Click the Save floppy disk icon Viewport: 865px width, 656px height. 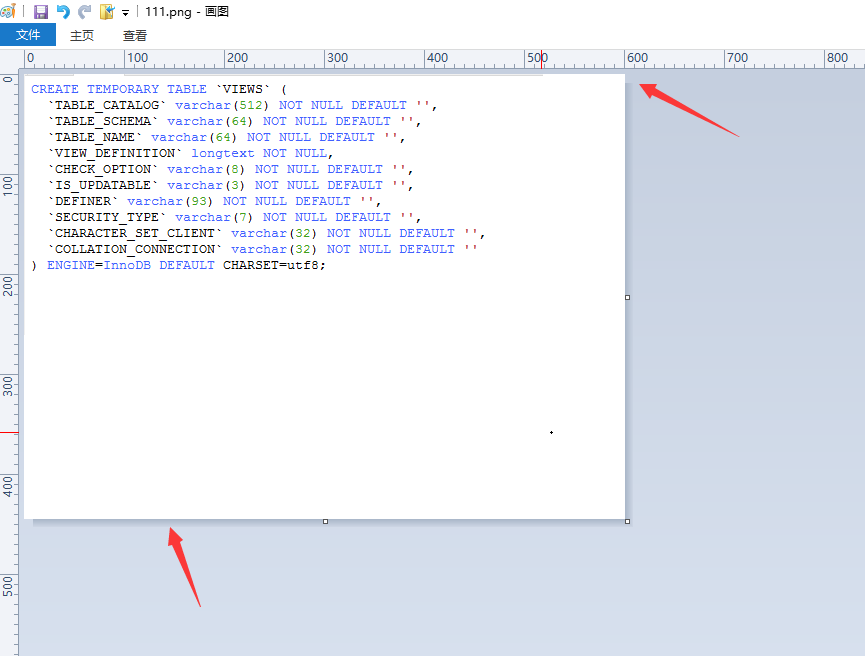(41, 11)
